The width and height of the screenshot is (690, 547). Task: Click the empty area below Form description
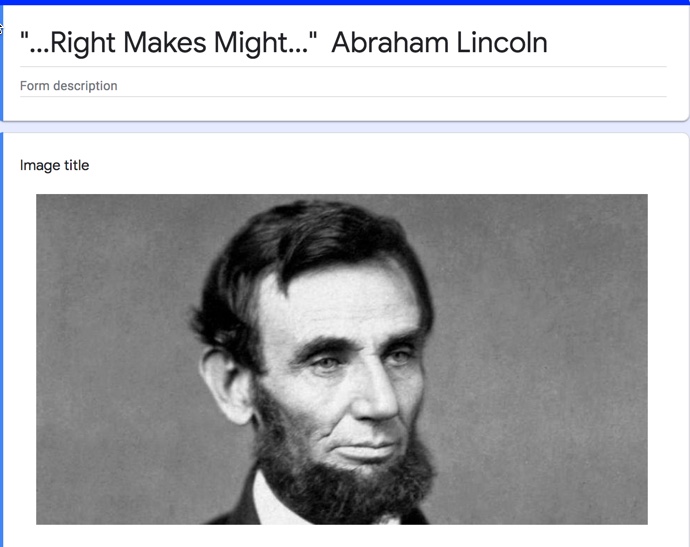pyautogui.click(x=343, y=108)
